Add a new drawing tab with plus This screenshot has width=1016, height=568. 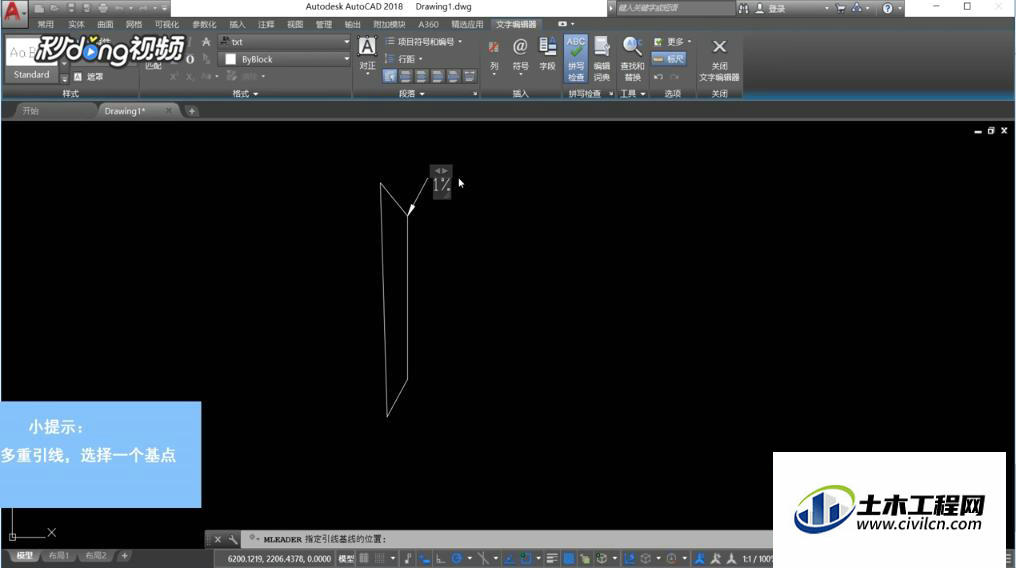pos(192,111)
